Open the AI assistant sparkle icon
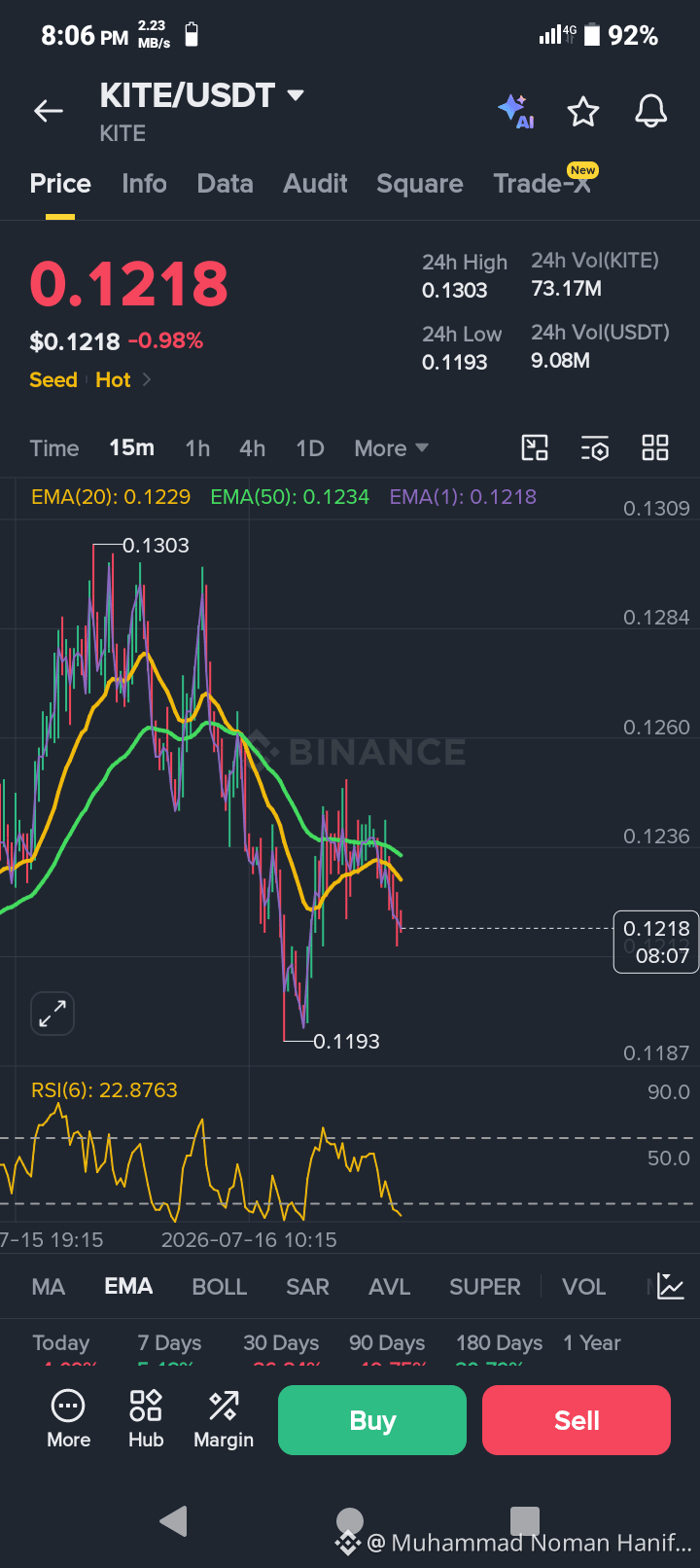This screenshot has width=700, height=1568. tap(515, 111)
